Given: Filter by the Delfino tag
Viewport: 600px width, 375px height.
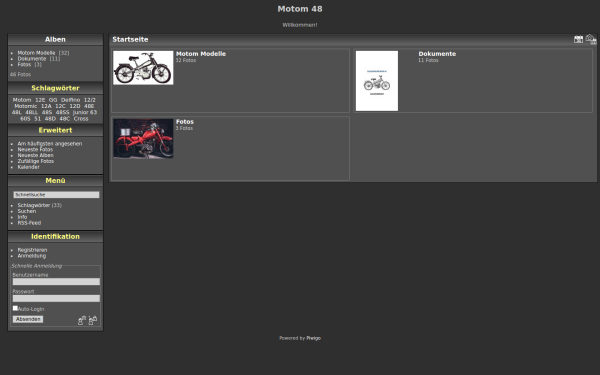Looking at the screenshot, I should pos(70,100).
